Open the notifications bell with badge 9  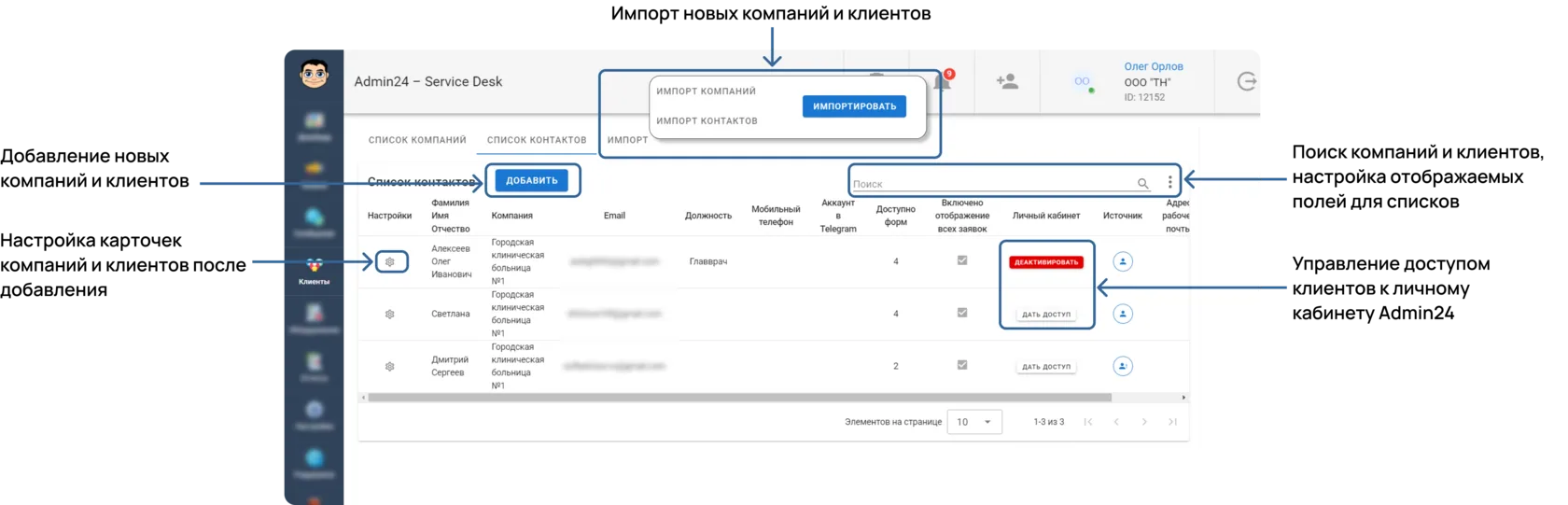click(x=944, y=81)
